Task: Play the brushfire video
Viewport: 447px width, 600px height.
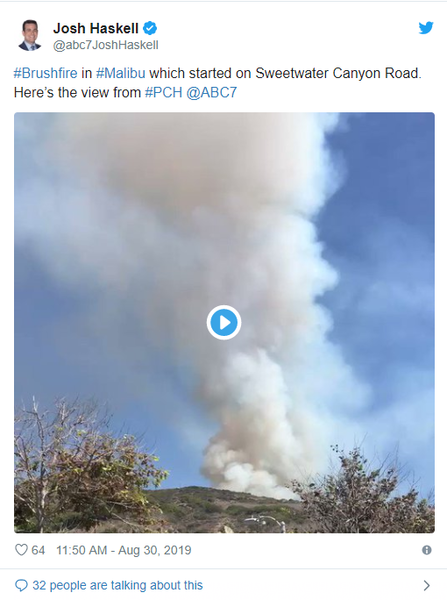Action: [224, 323]
